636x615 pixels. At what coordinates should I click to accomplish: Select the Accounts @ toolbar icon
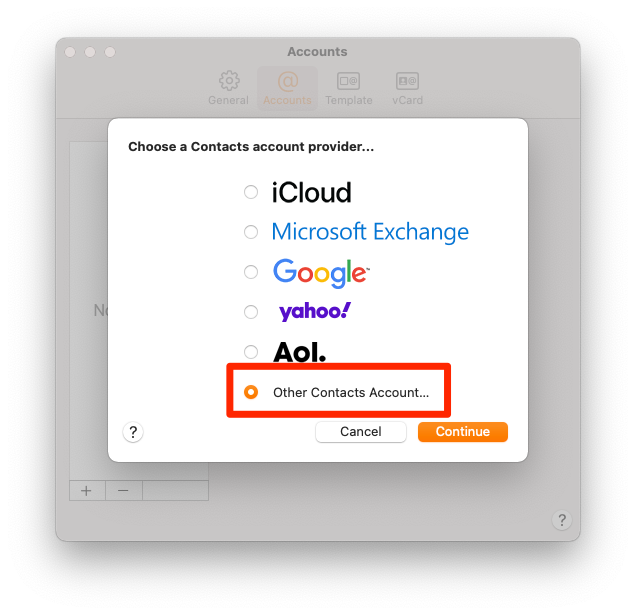point(288,81)
